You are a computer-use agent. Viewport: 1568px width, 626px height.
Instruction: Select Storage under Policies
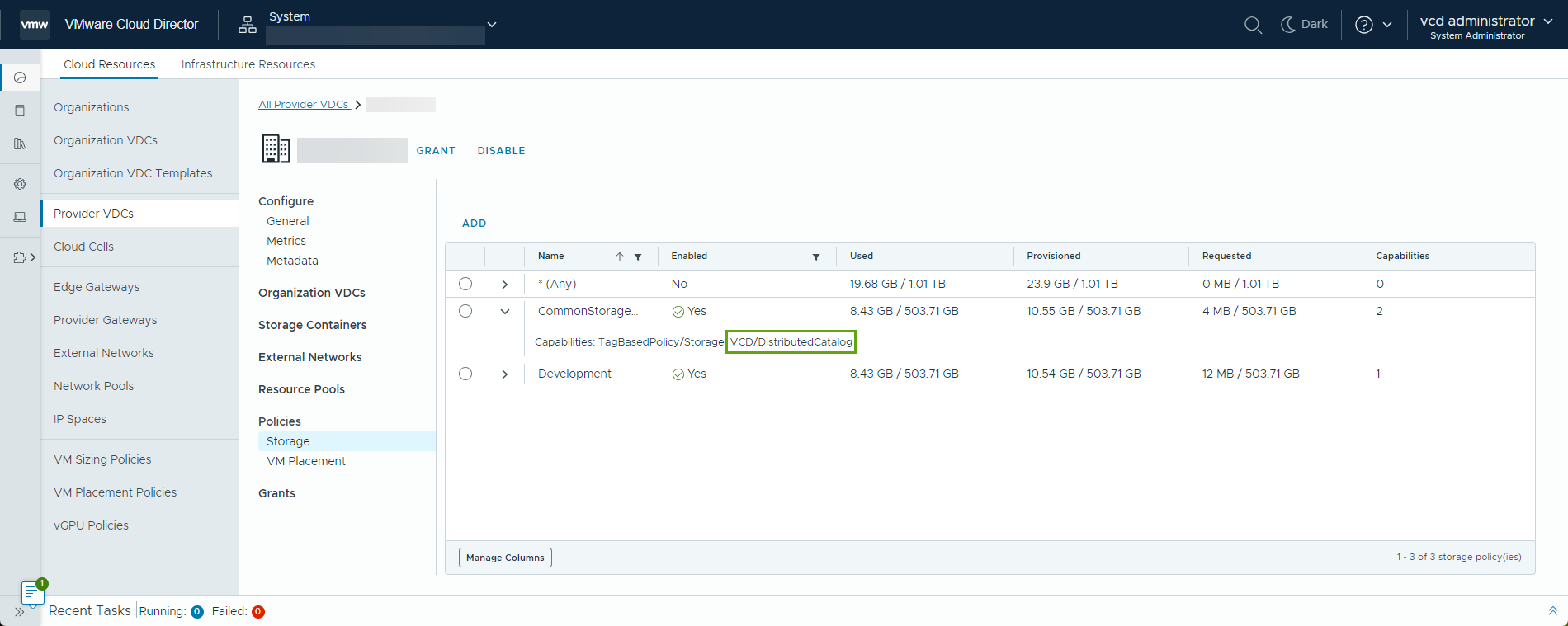coord(347,441)
